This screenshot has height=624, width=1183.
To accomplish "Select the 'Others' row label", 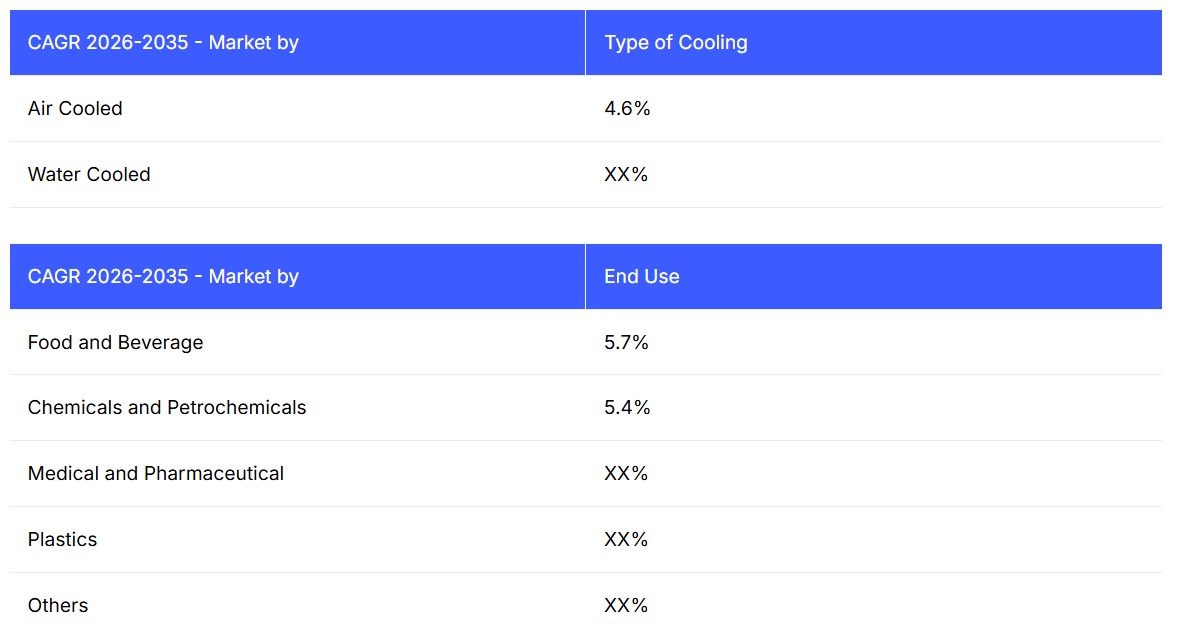I will [x=58, y=606].
